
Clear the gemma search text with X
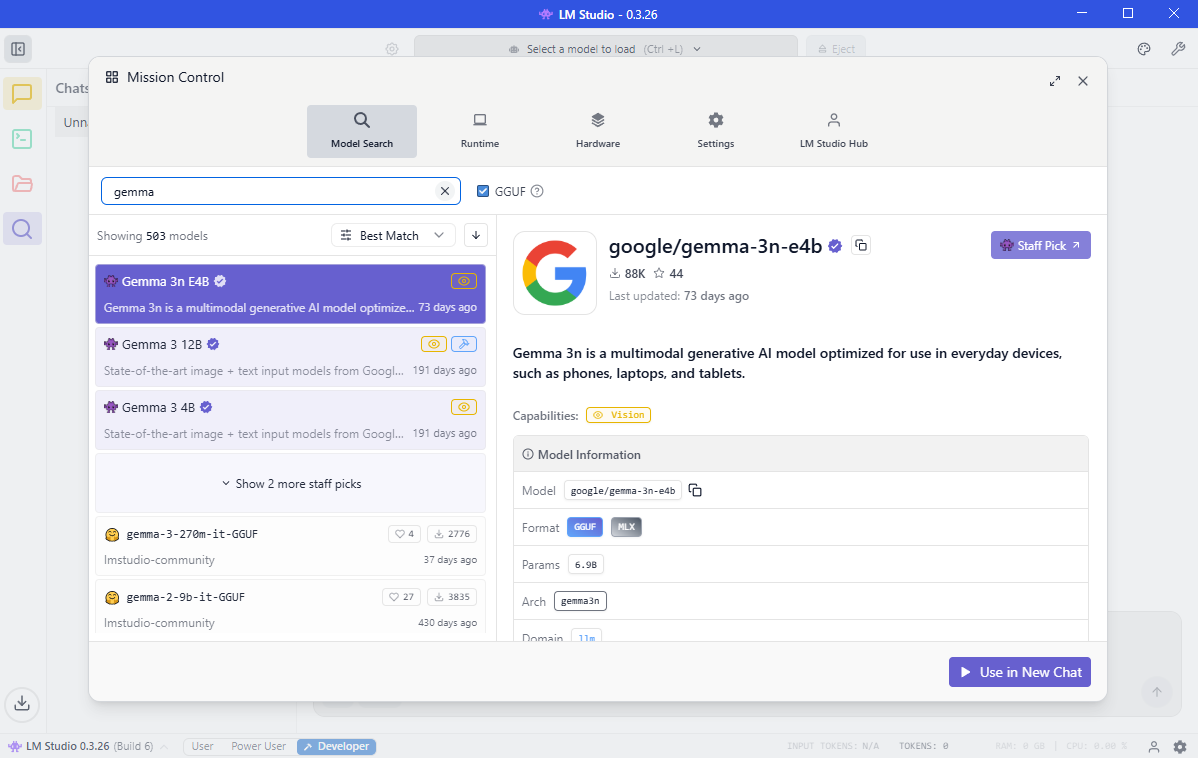pyautogui.click(x=445, y=191)
